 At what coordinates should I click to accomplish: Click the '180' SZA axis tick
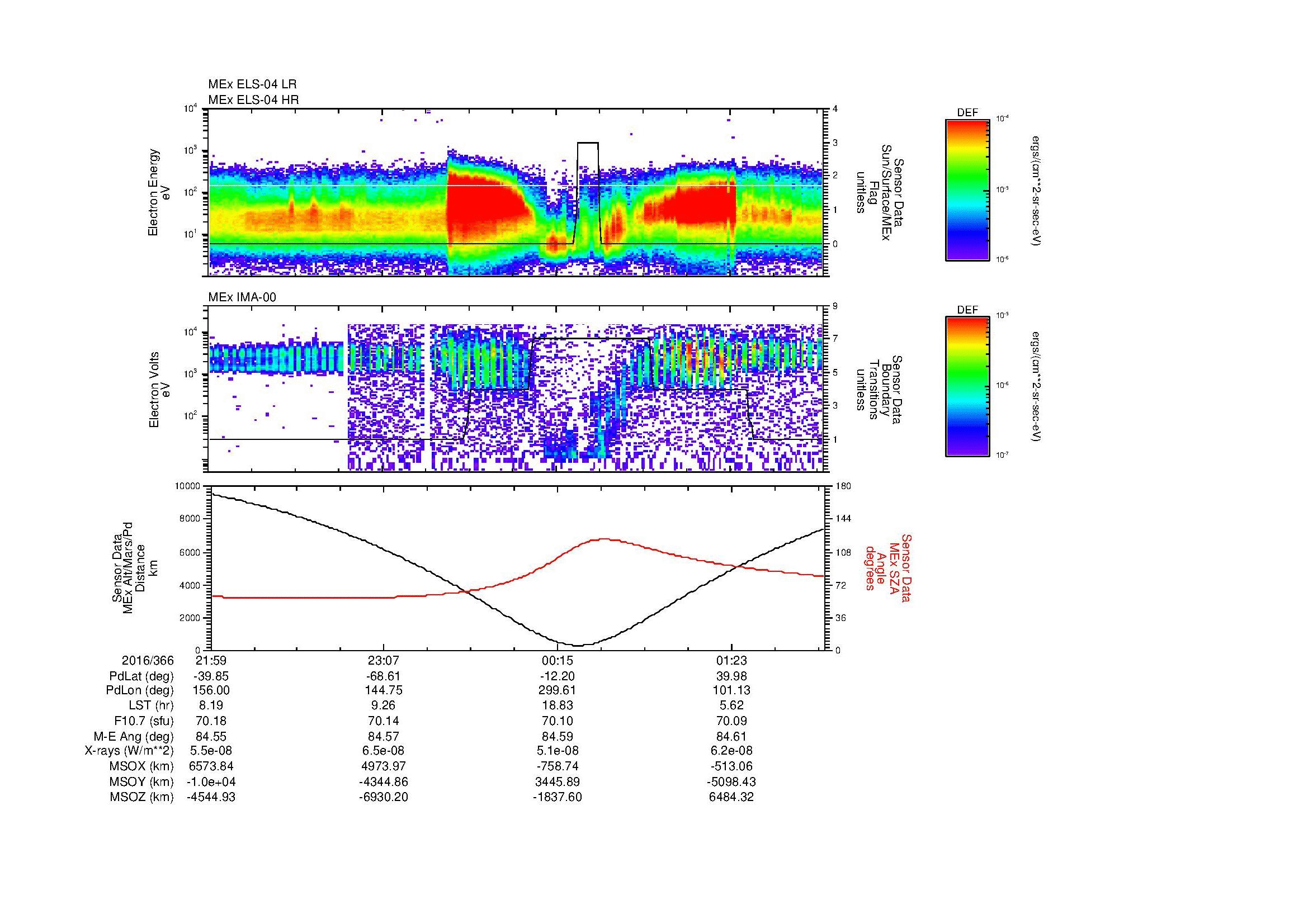coord(843,486)
